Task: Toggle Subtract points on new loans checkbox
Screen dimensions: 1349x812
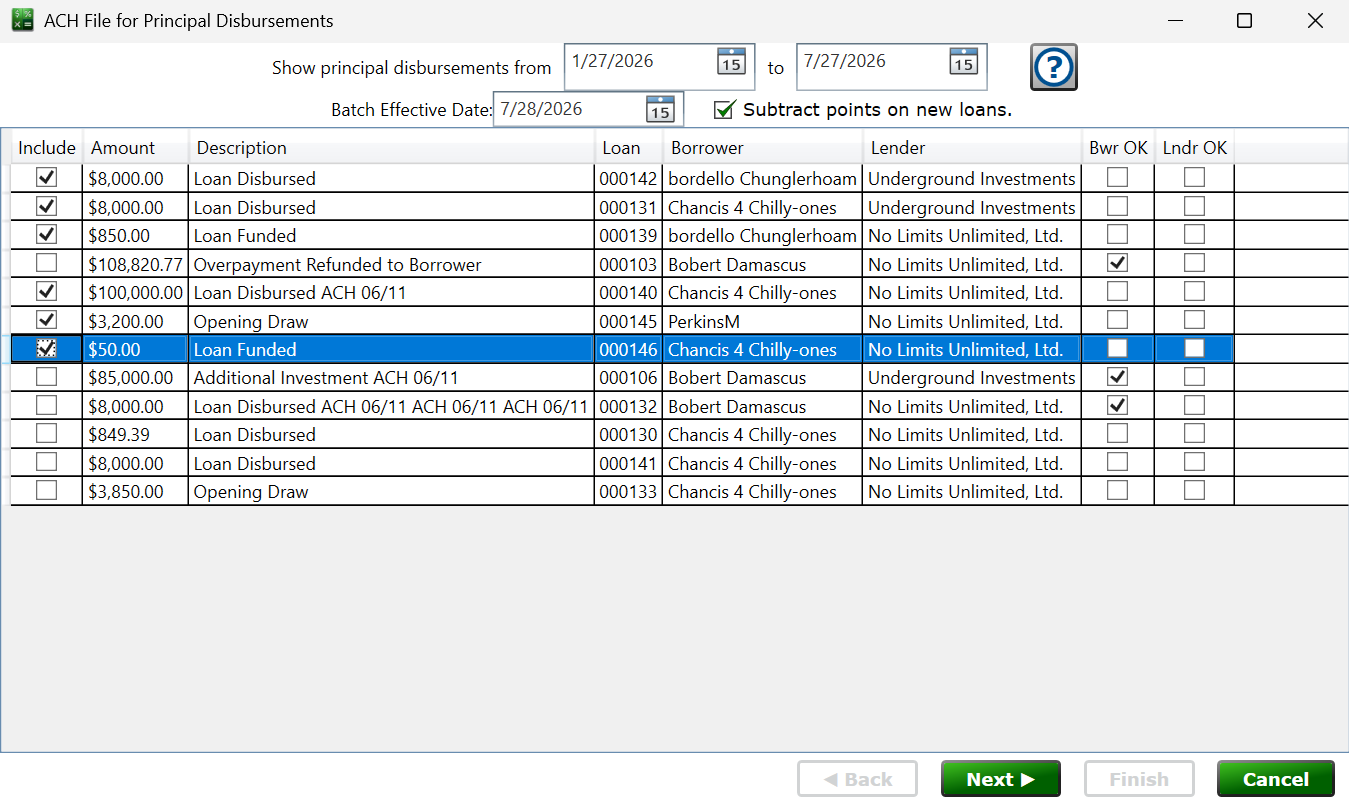Action: [x=725, y=109]
